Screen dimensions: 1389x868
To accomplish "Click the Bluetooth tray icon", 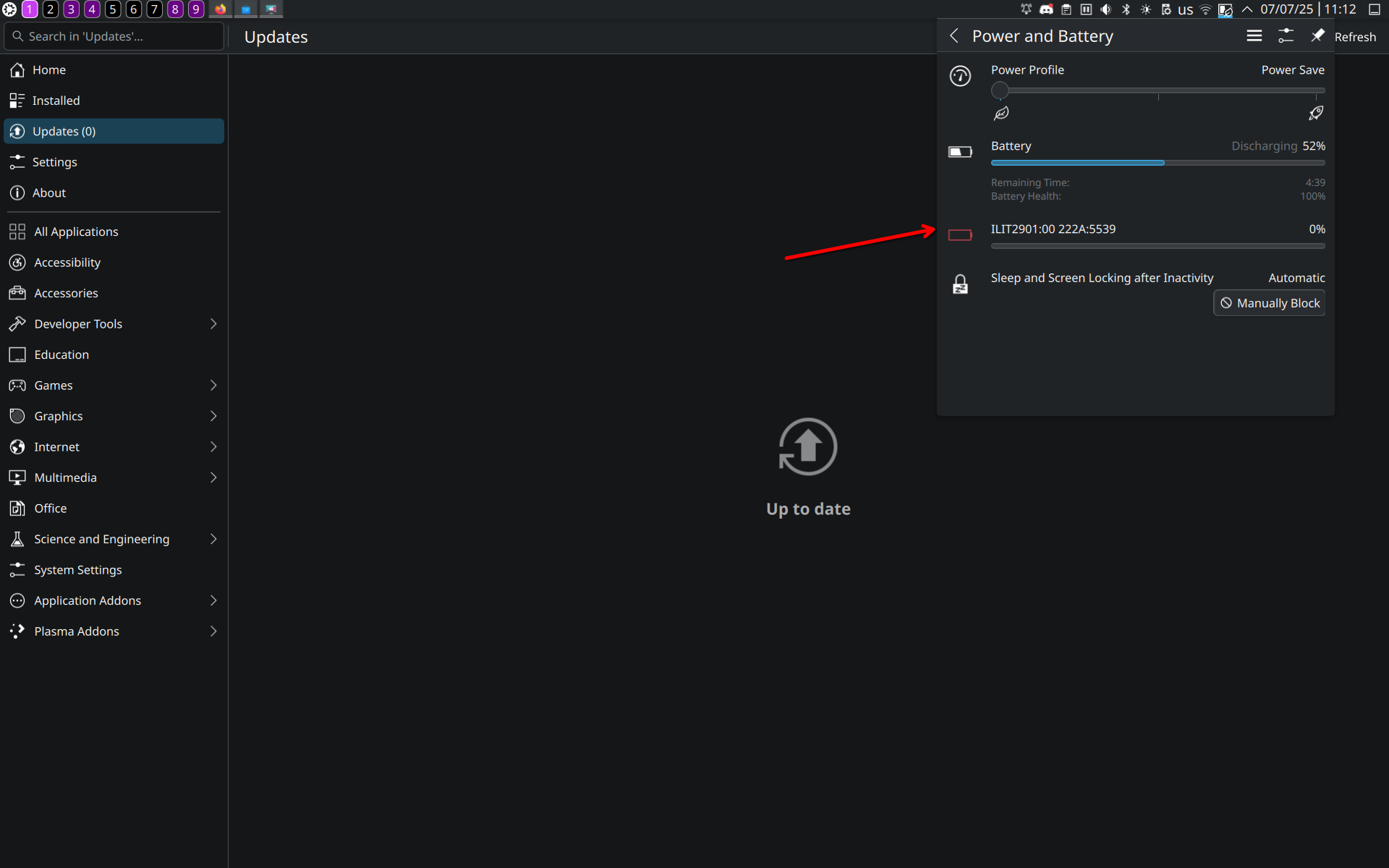I will click(x=1126, y=9).
